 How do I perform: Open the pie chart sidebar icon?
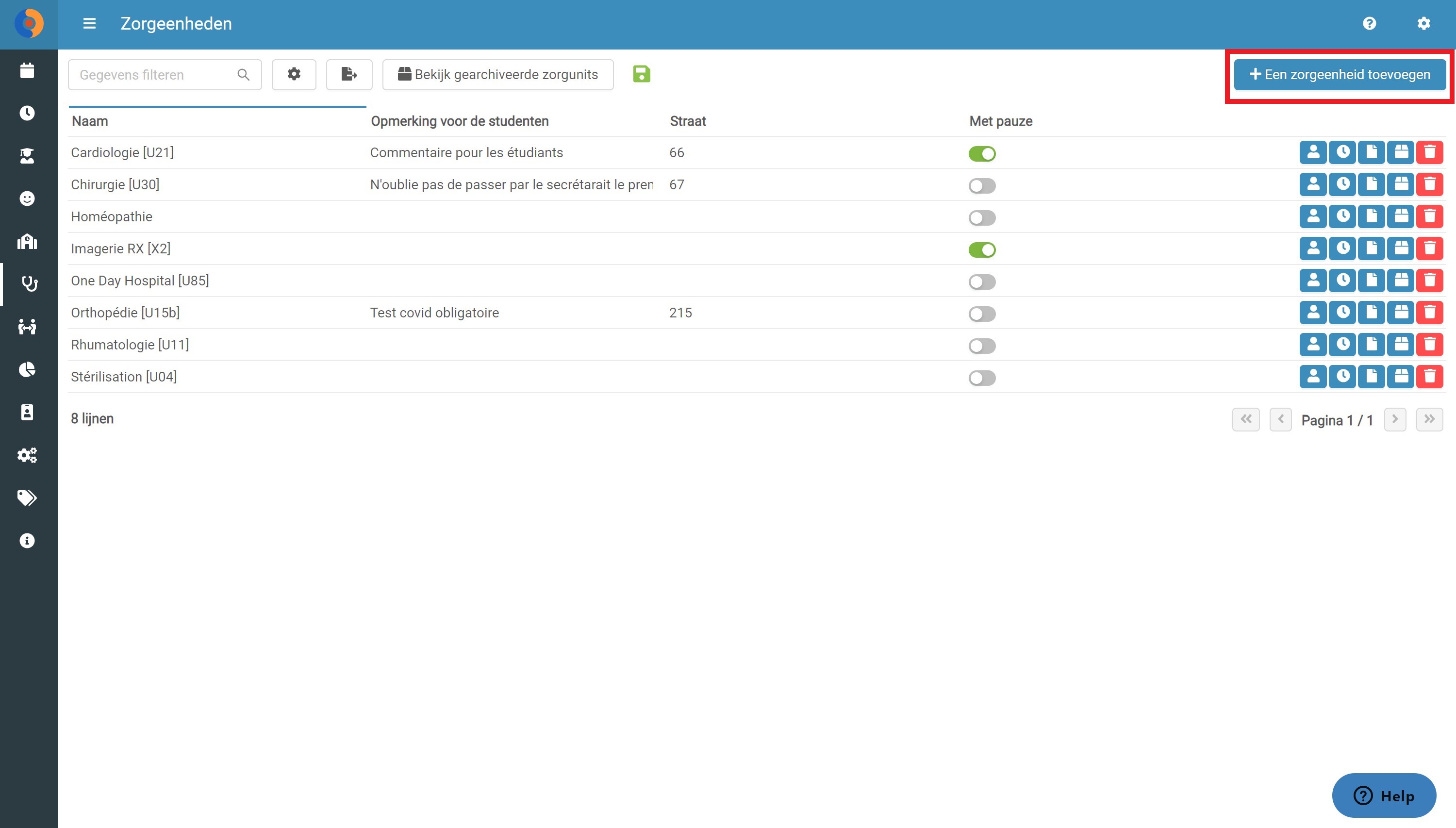click(x=27, y=370)
